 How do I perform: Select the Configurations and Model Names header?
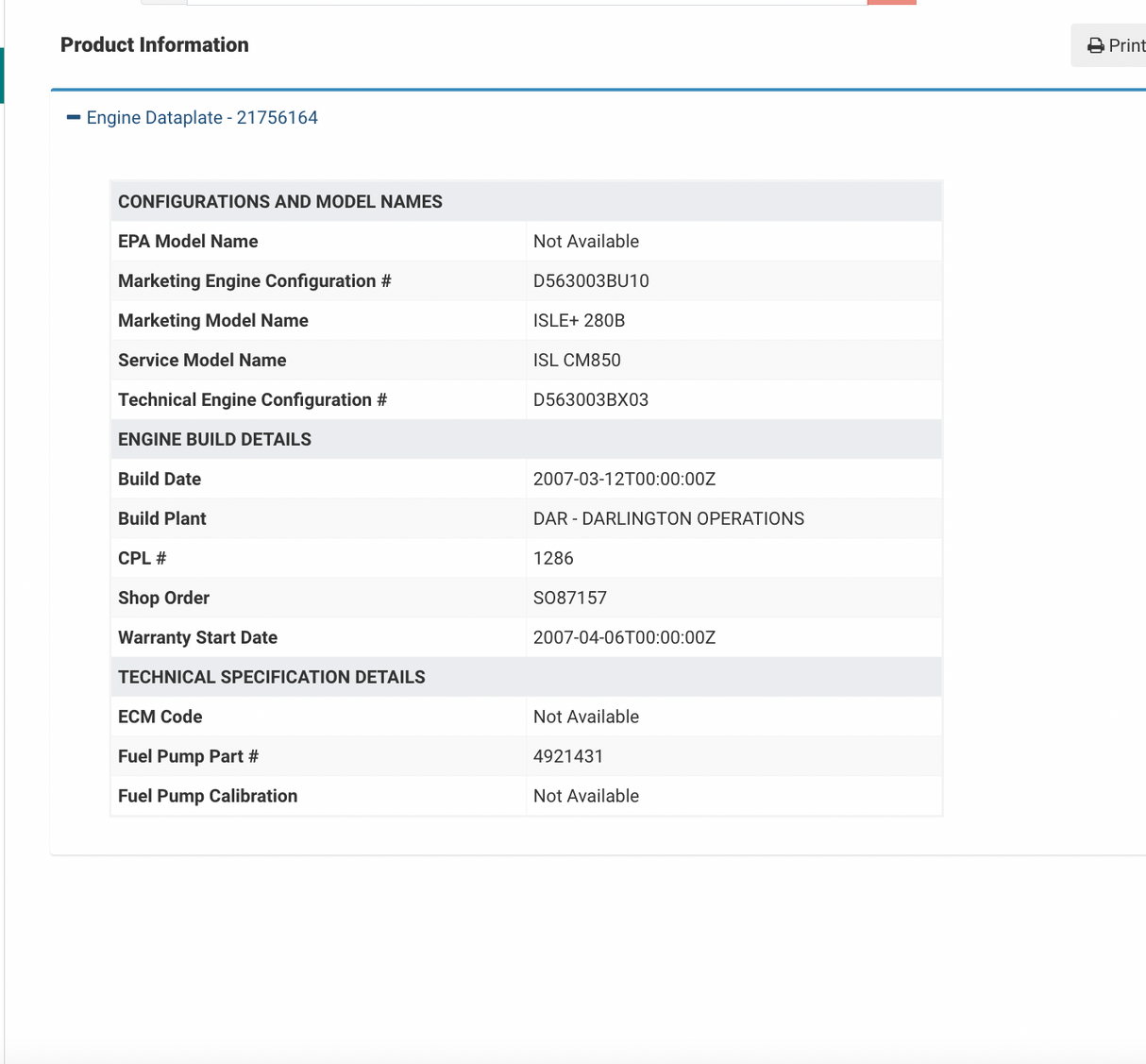pos(280,202)
